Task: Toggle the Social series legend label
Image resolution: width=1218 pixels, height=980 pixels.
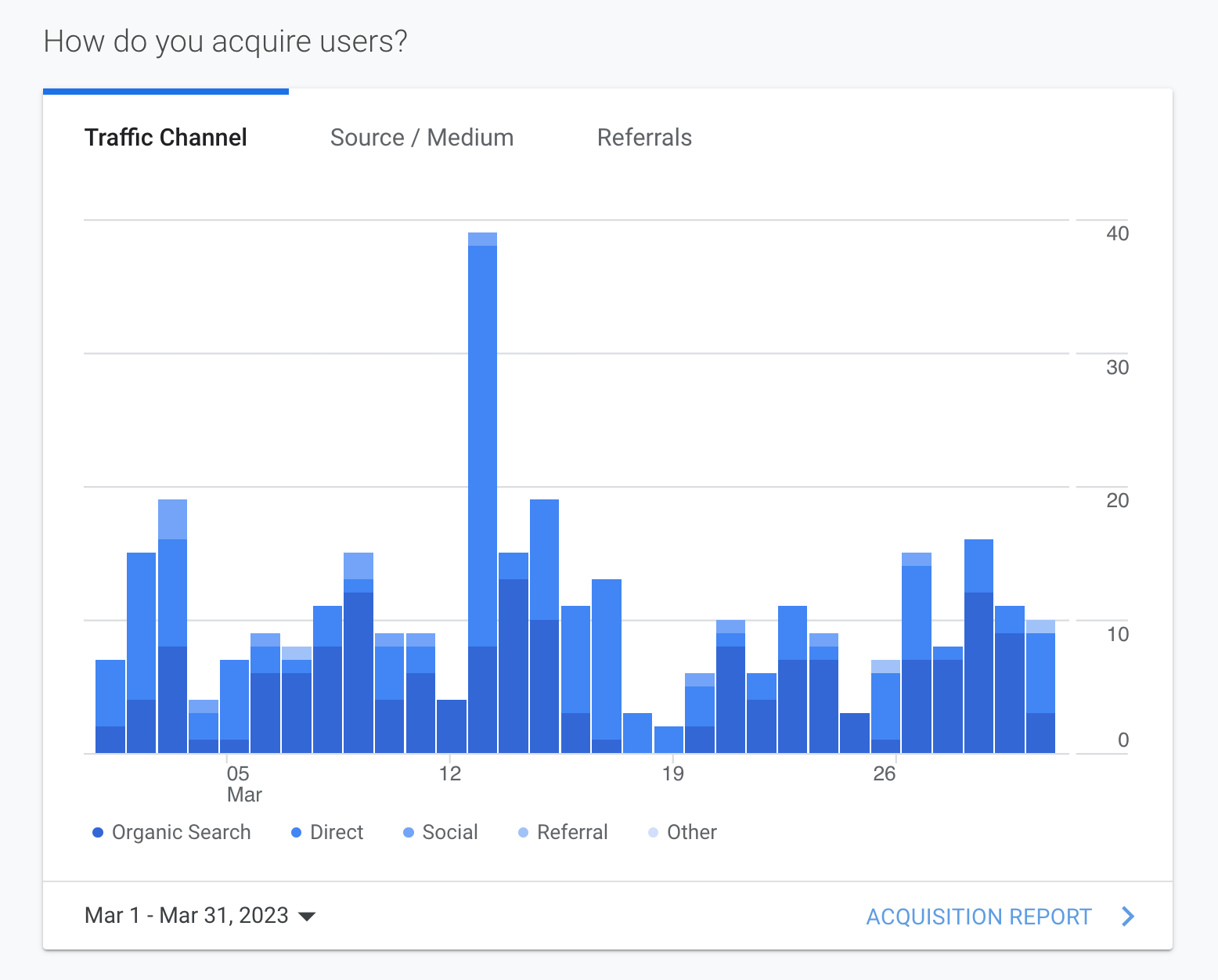Action: pyautogui.click(x=450, y=832)
